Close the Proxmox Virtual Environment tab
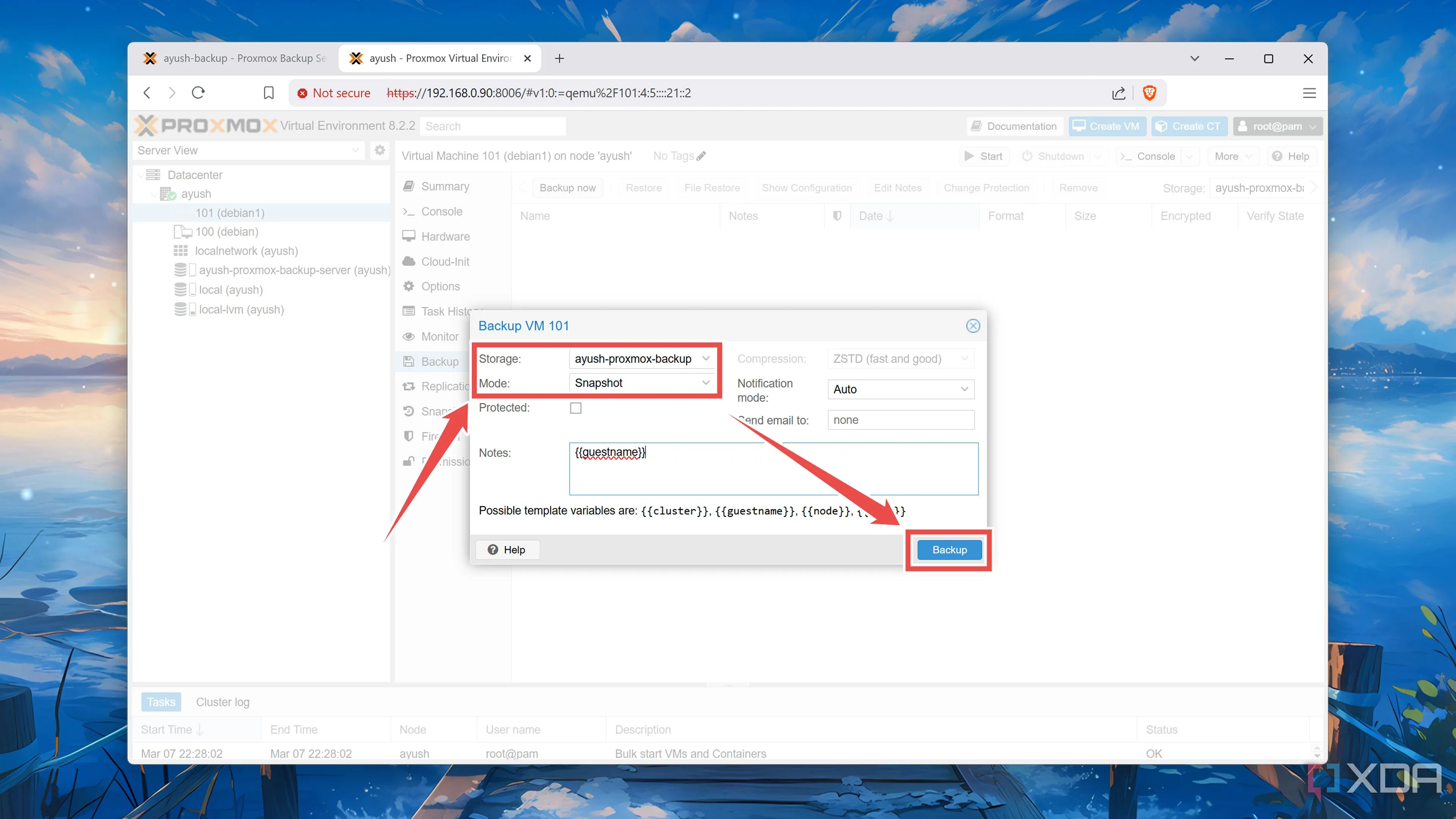The image size is (1456, 819). tap(527, 58)
